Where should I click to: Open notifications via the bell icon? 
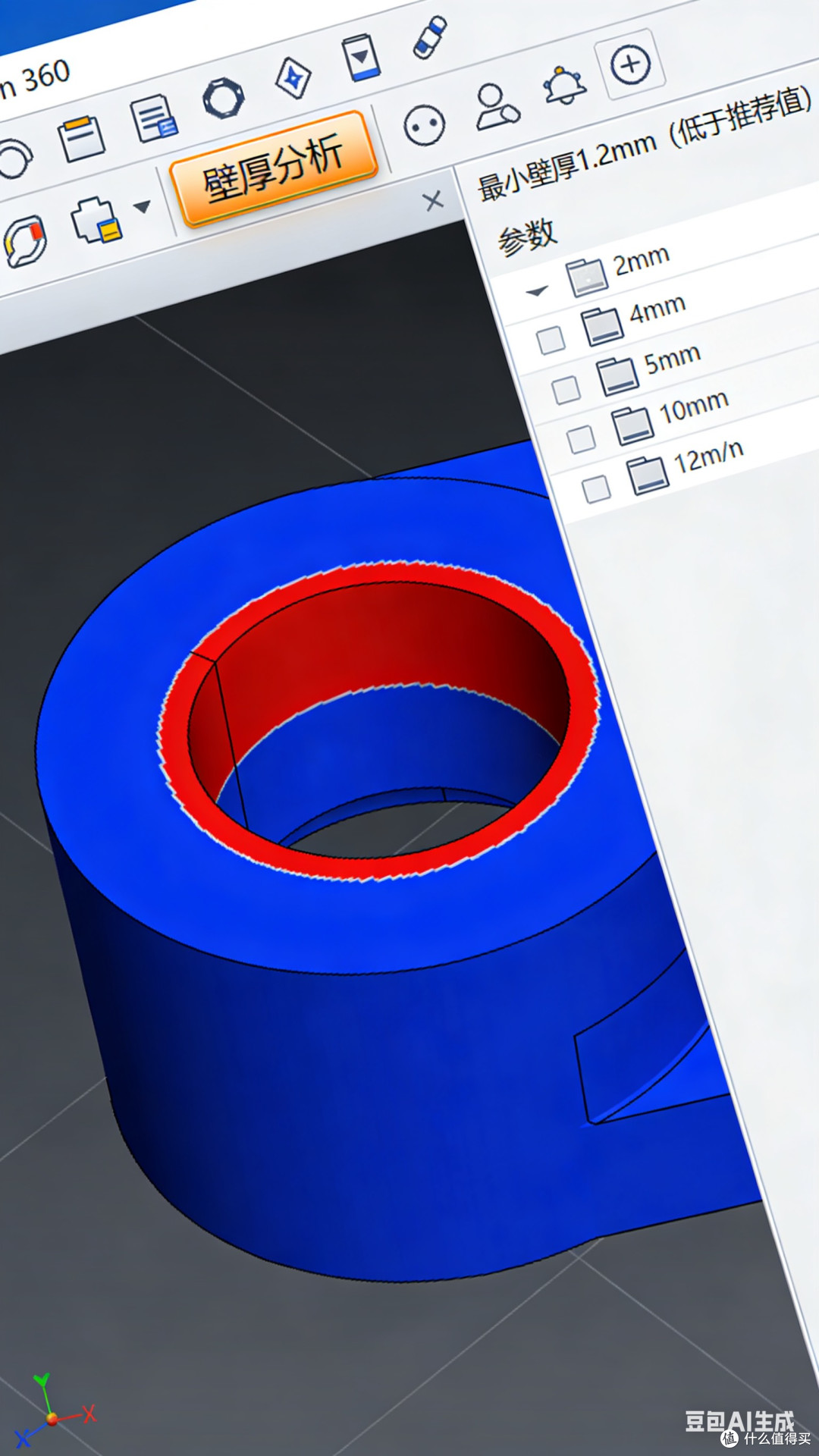click(x=565, y=86)
